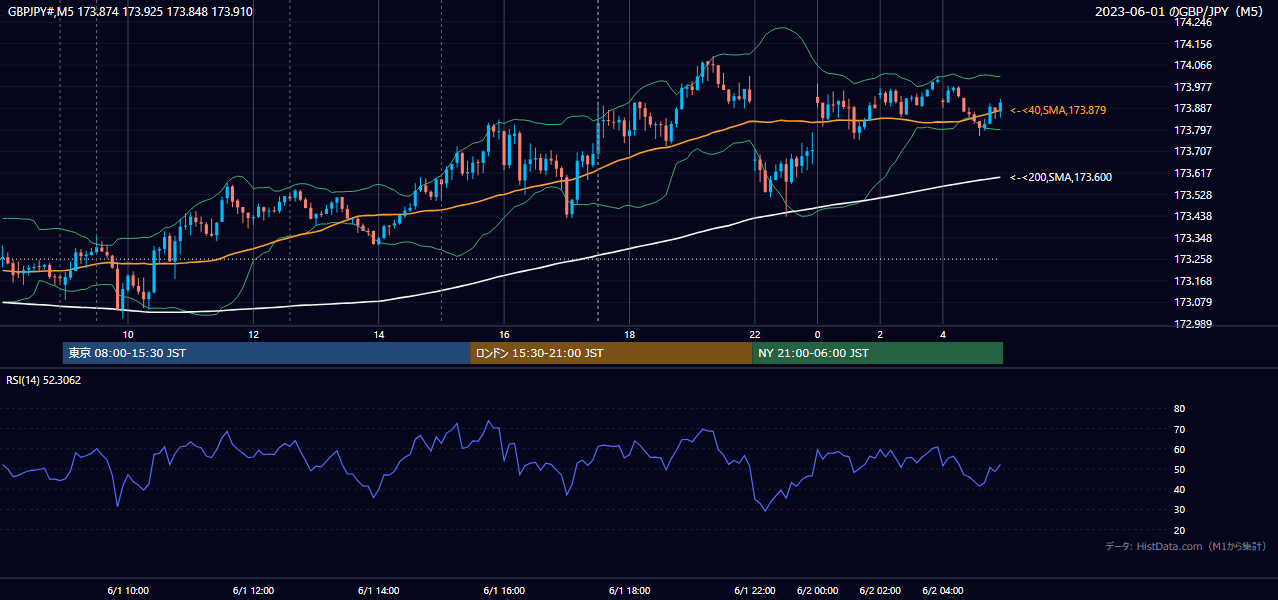The width and height of the screenshot is (1278, 600).
Task: Click the '2023-06-01 のGBP/JPY (M5)' header label
Action: pyautogui.click(x=1181, y=11)
